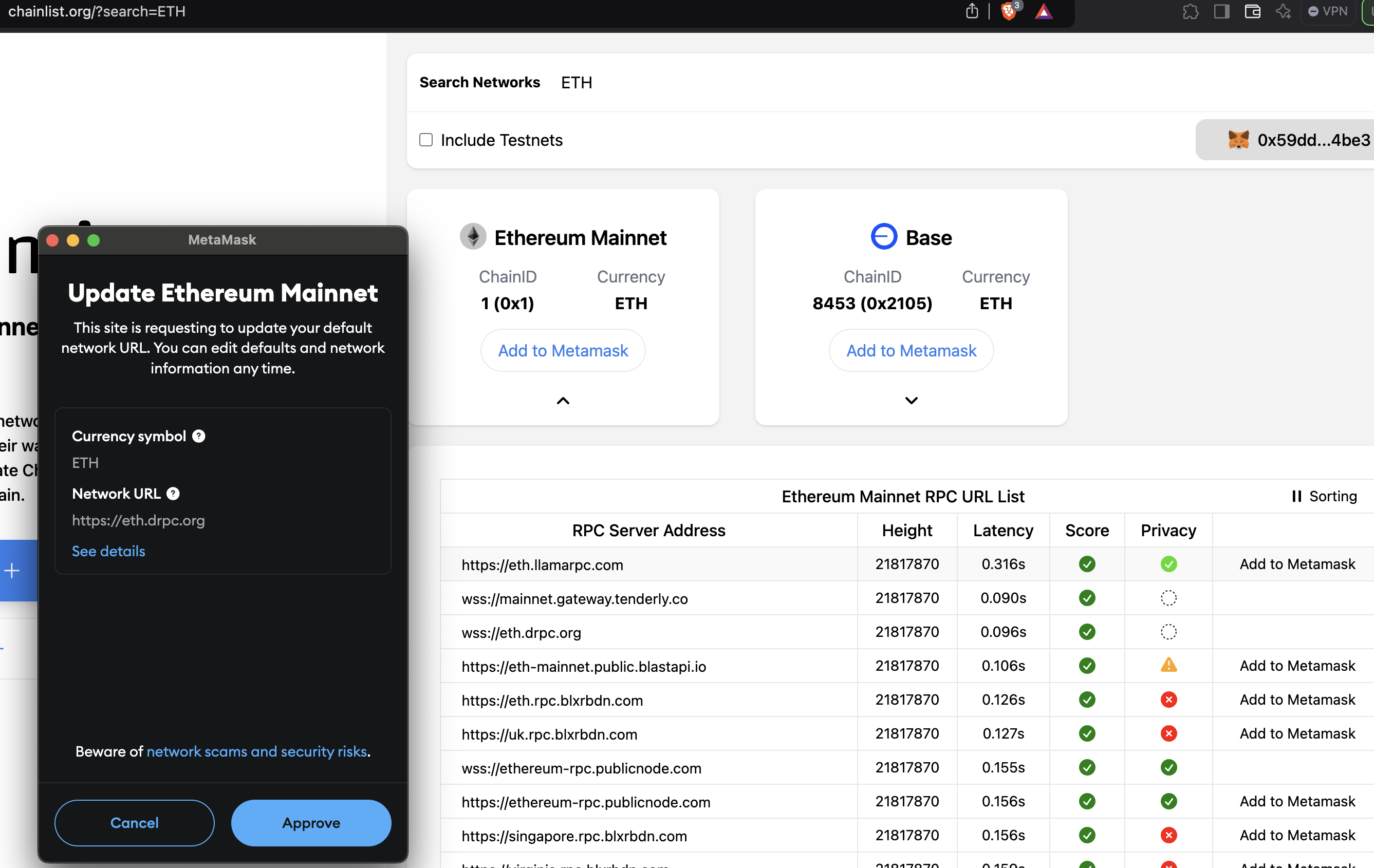The image size is (1374, 868).
Task: Click the privacy warning indicator for eth-mainnet.public.blastapi.io
Action: tap(1168, 665)
